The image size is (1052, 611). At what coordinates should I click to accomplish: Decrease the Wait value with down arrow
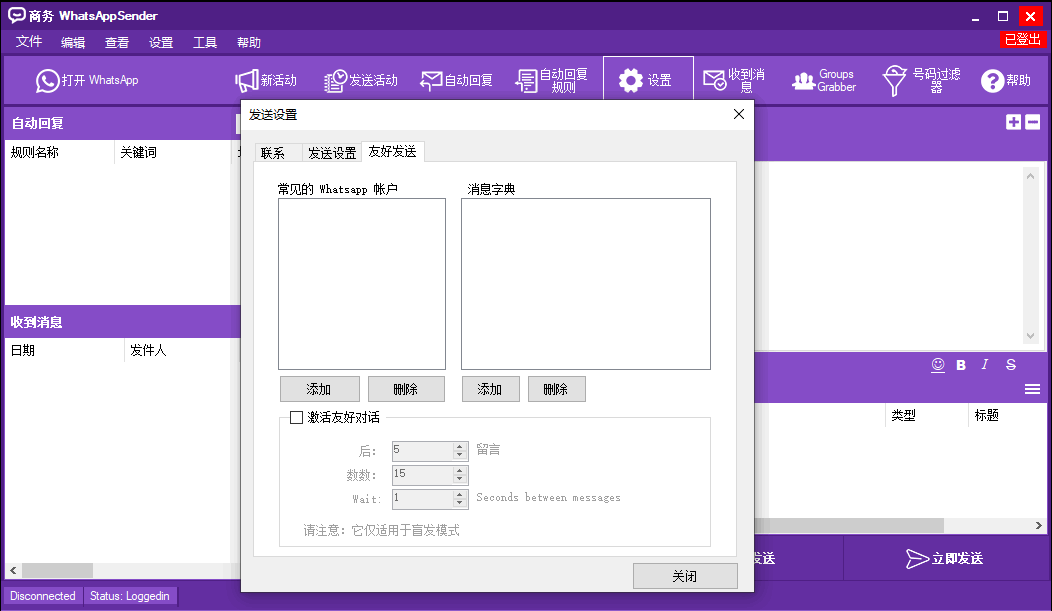pos(460,503)
